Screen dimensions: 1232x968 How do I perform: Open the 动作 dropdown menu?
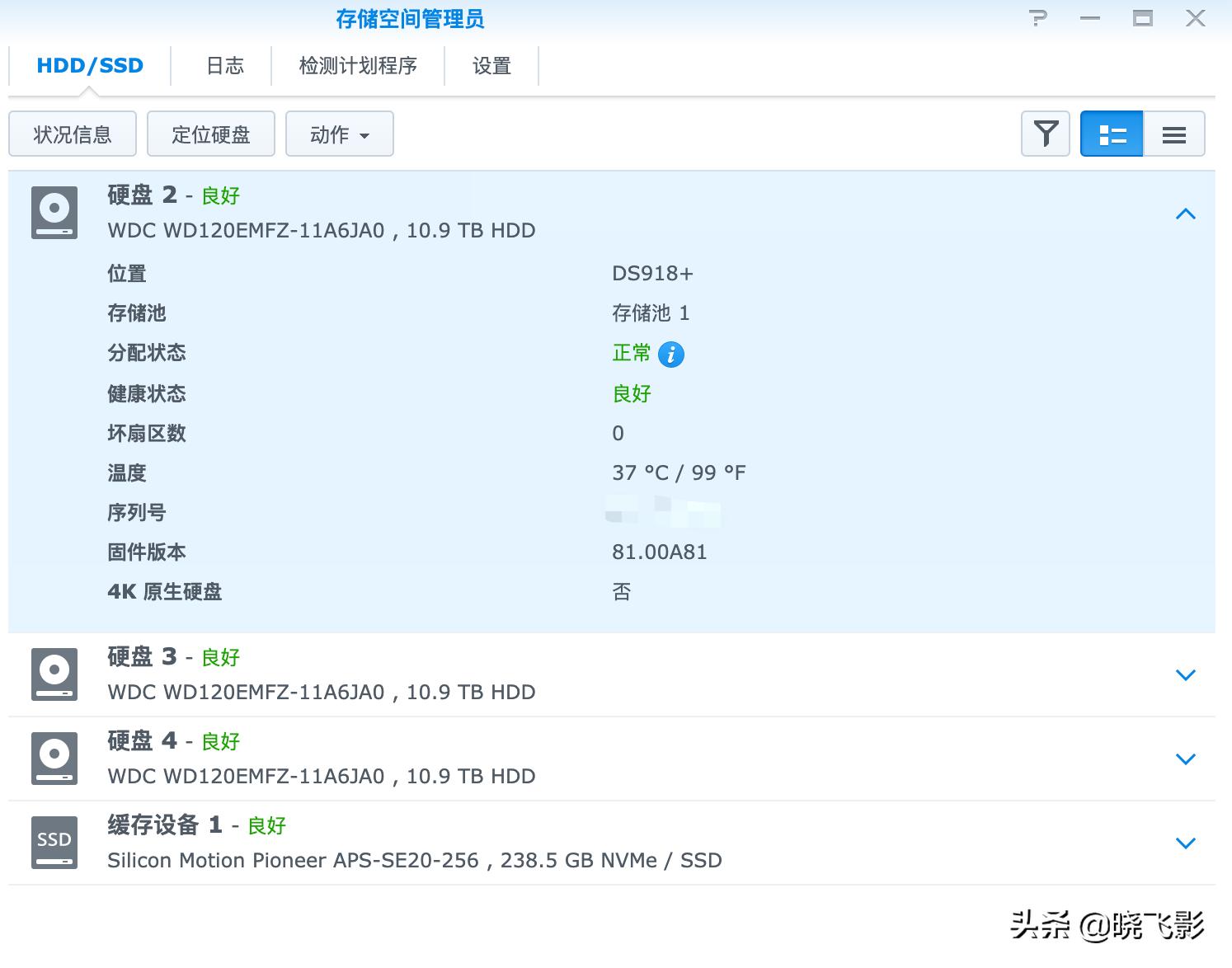click(x=339, y=134)
